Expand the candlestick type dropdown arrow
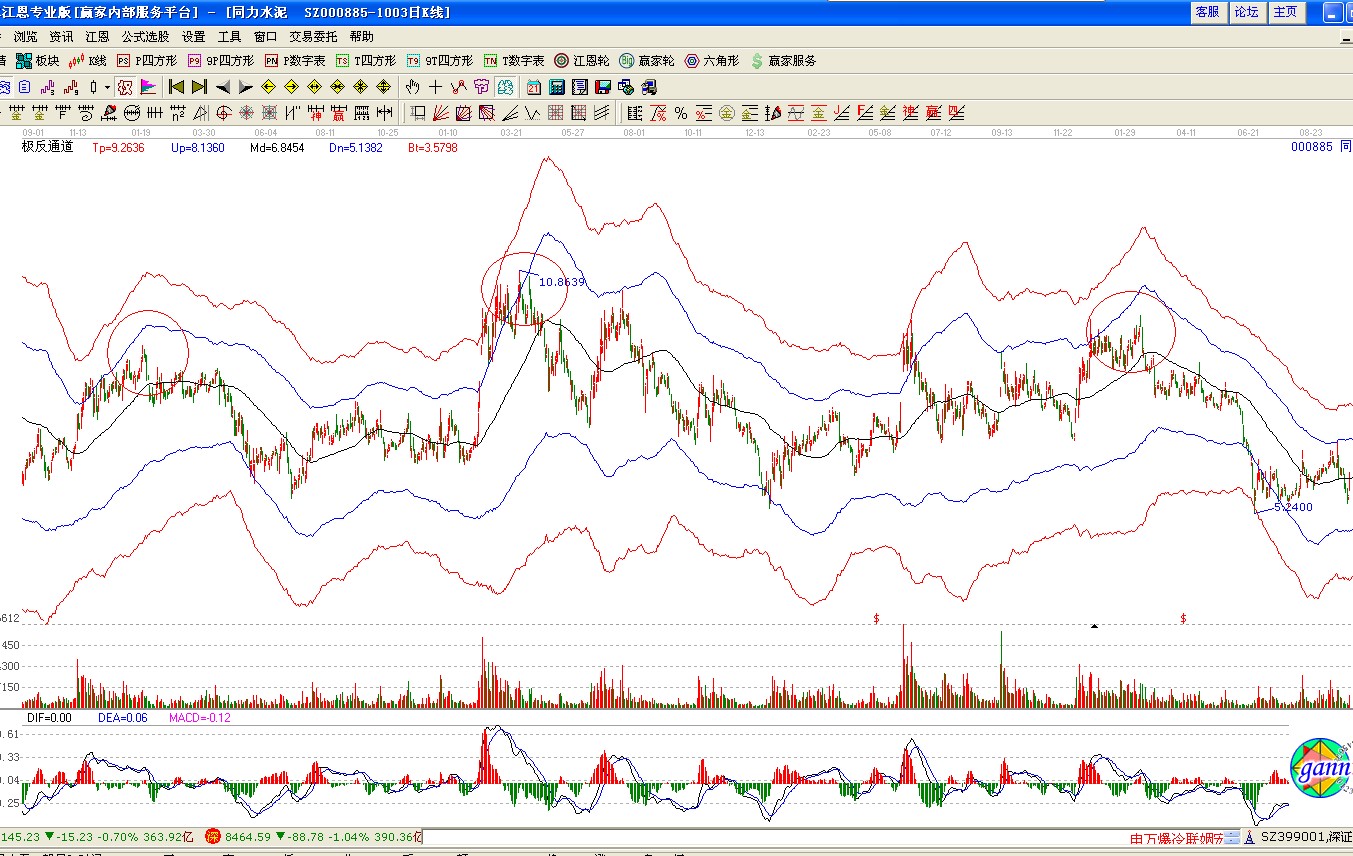The image size is (1353, 856). [107, 87]
